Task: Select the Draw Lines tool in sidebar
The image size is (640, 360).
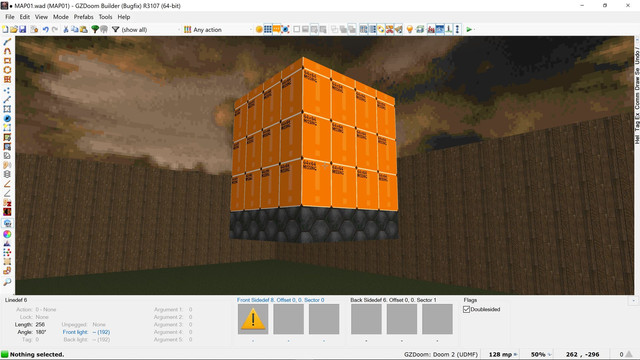Action: [x=7, y=42]
